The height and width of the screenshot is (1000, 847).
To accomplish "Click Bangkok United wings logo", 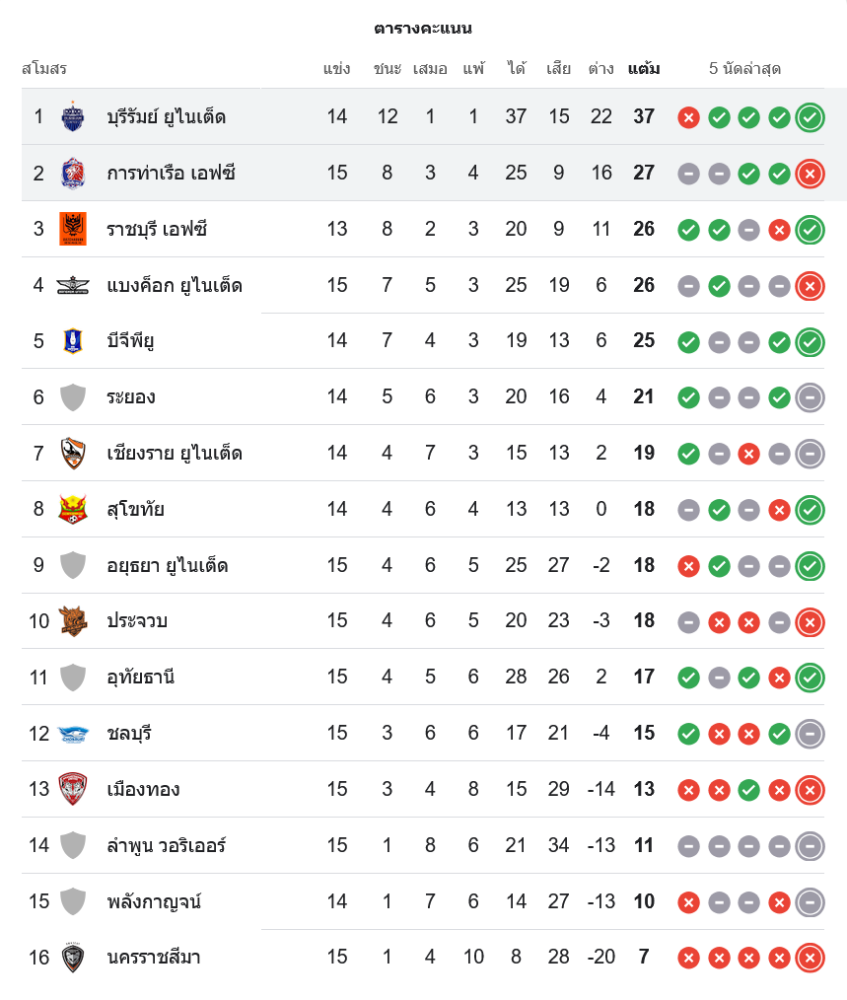I will point(73,285).
